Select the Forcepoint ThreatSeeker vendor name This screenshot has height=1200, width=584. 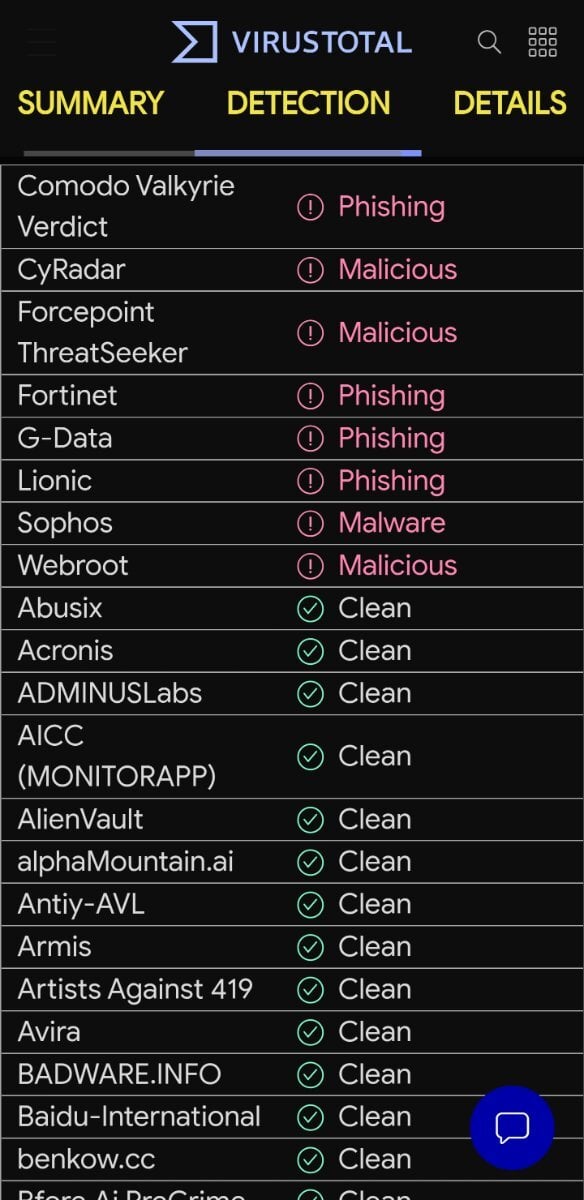pyautogui.click(x=102, y=332)
